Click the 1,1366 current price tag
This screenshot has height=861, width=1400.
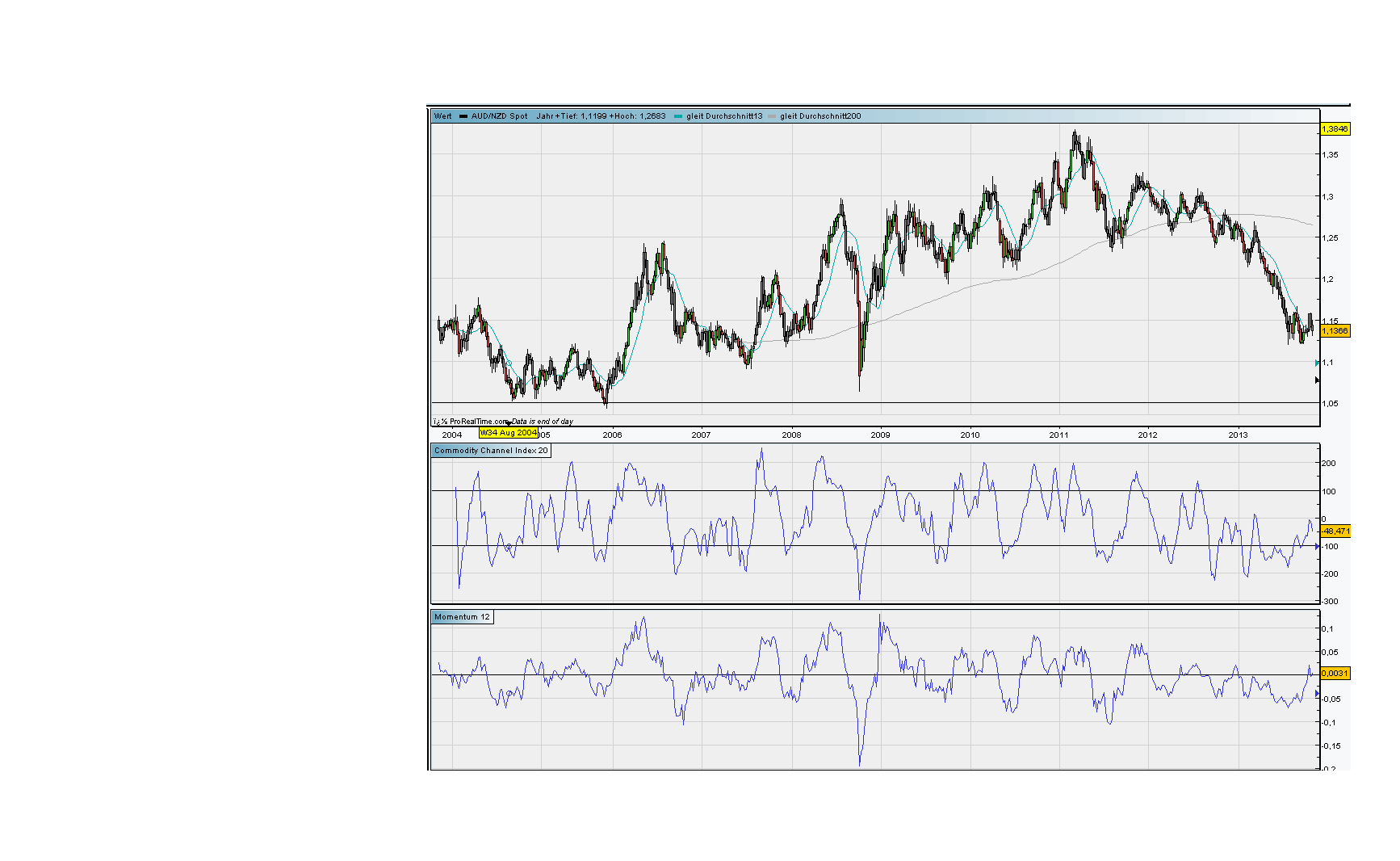click(1335, 330)
